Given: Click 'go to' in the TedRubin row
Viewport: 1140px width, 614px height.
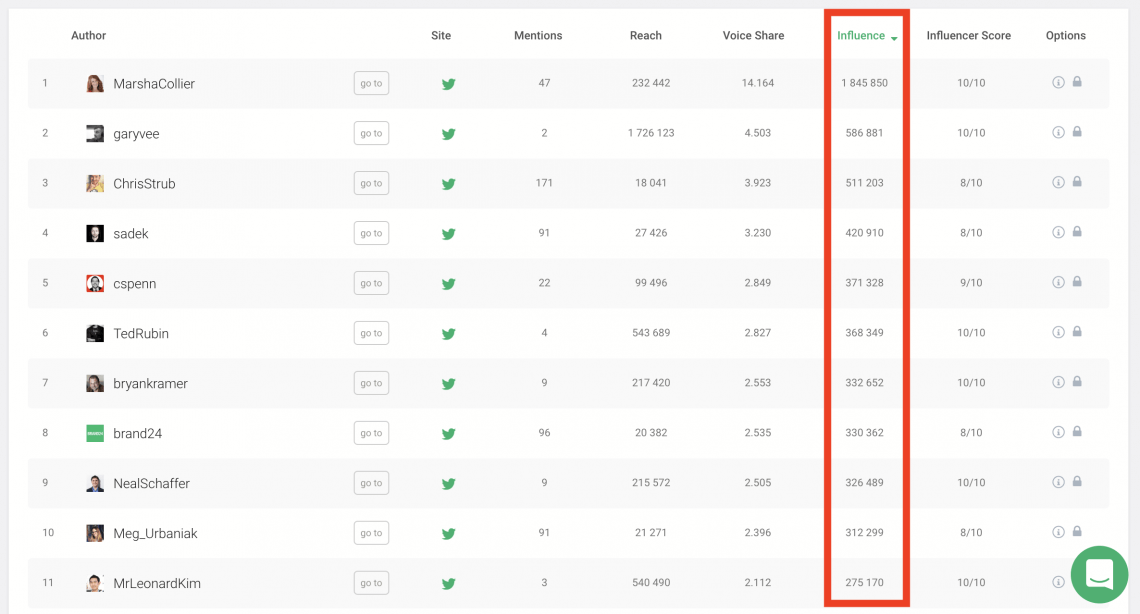Looking at the screenshot, I should click(x=372, y=334).
